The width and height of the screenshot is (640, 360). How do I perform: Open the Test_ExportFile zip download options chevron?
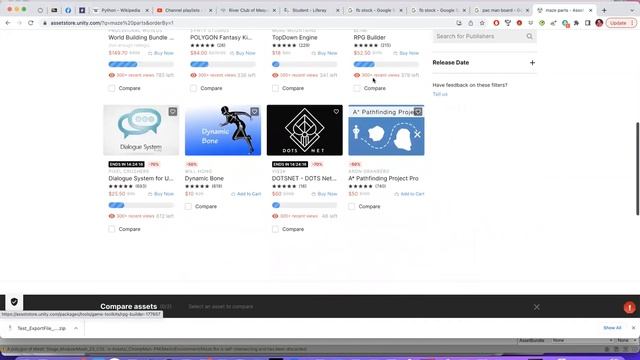pos(76,328)
